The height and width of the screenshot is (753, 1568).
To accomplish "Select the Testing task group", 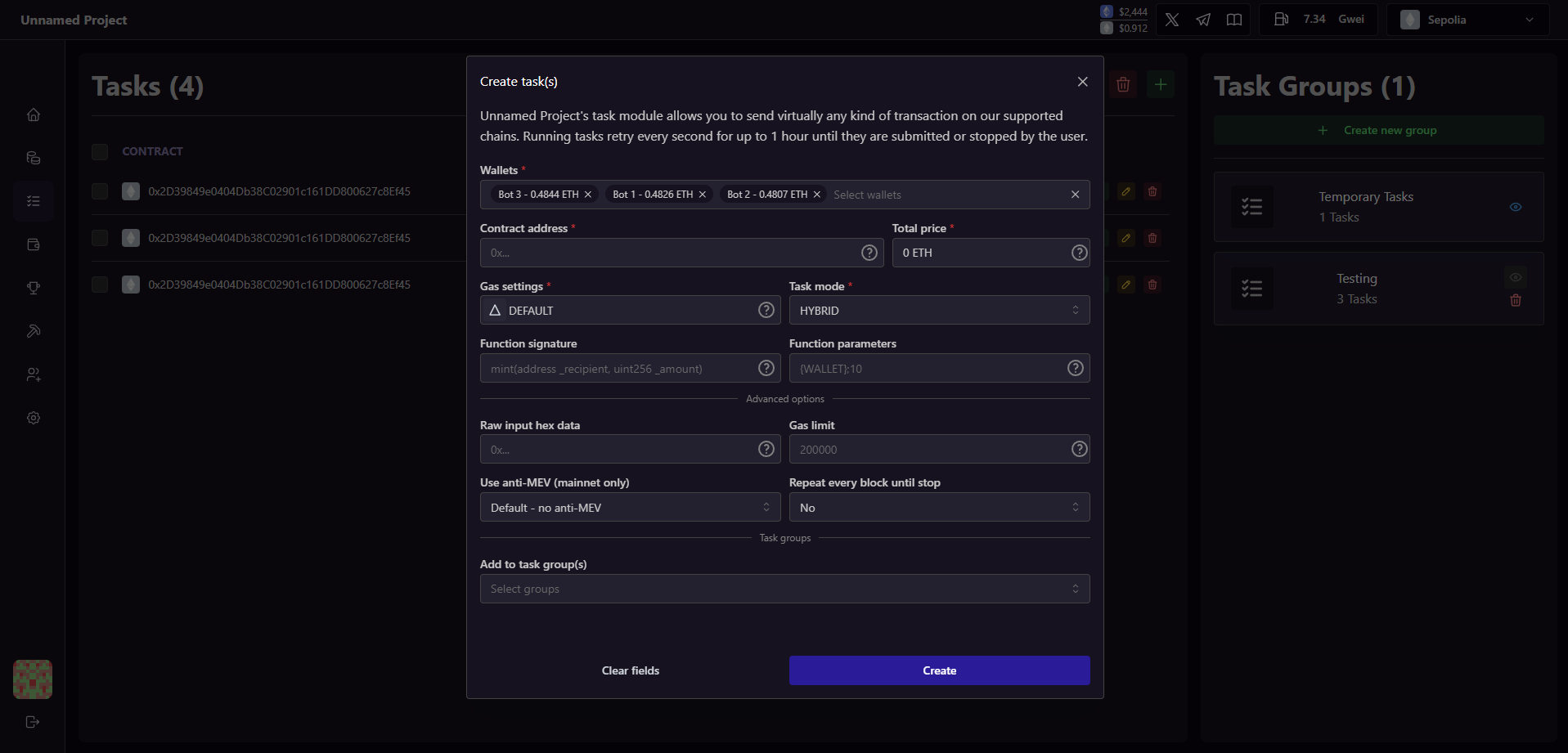I will pos(1357,289).
